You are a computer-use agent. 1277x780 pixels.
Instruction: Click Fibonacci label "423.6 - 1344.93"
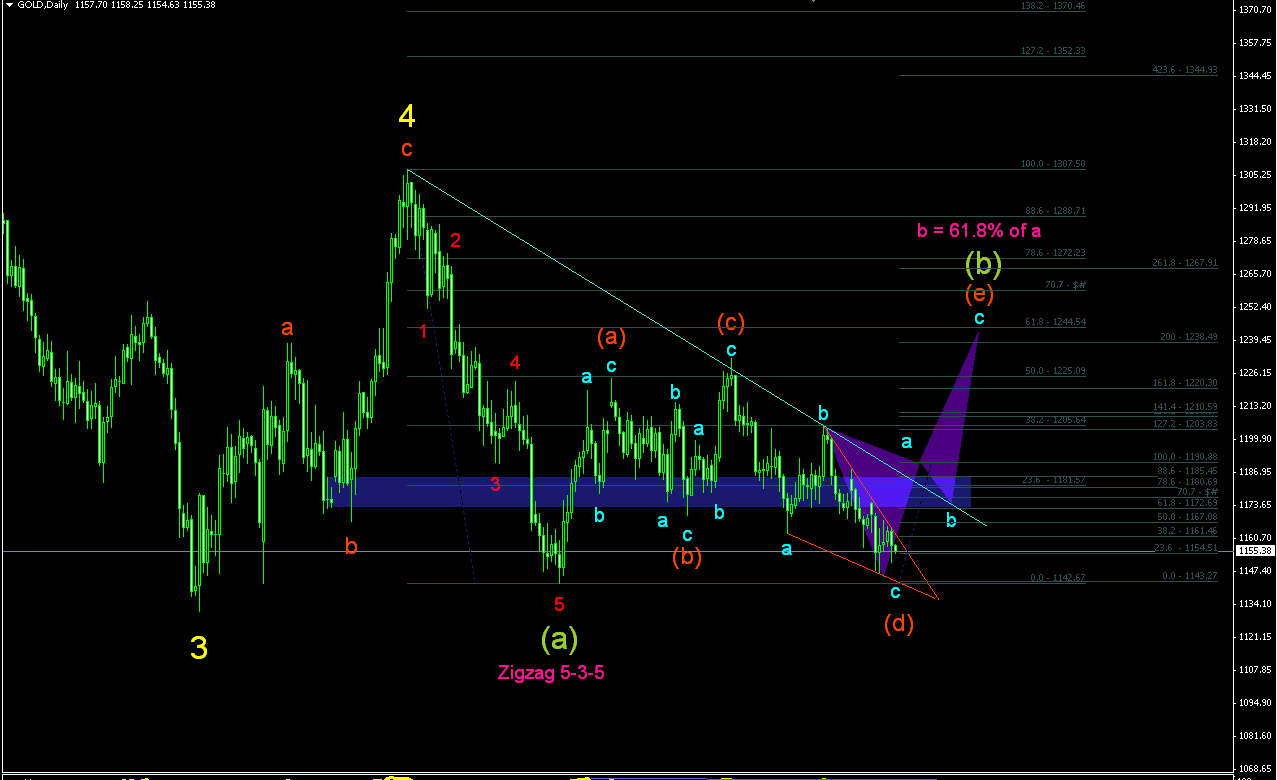1185,70
